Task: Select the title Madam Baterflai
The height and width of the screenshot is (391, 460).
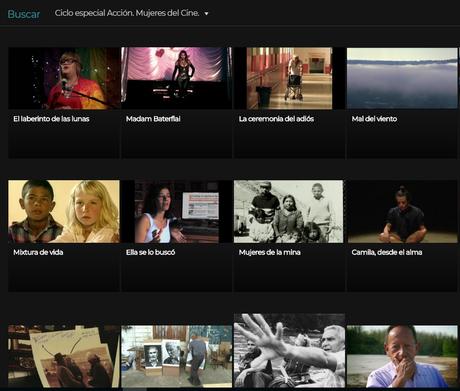Action: point(153,119)
